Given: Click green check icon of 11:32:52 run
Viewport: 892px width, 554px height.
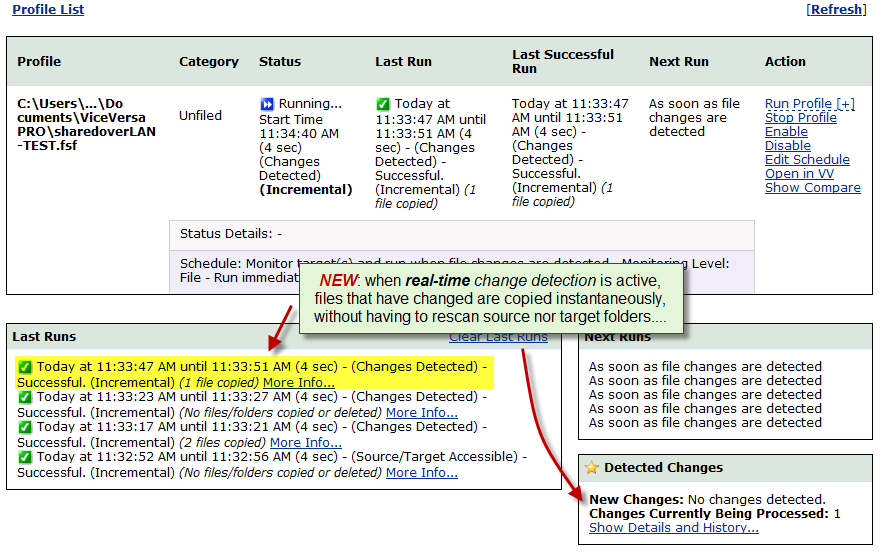Looking at the screenshot, I should (24, 457).
